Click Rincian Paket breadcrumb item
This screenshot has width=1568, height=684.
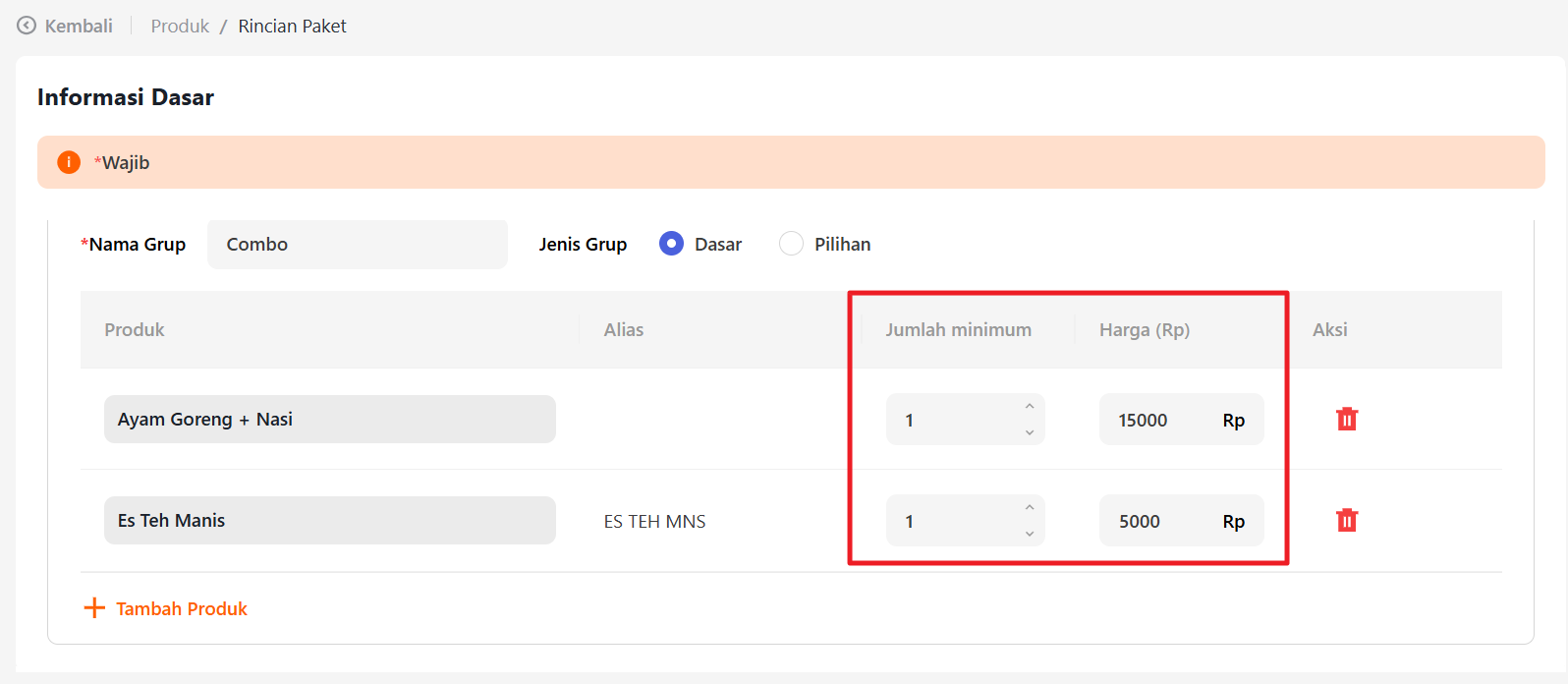tap(292, 26)
